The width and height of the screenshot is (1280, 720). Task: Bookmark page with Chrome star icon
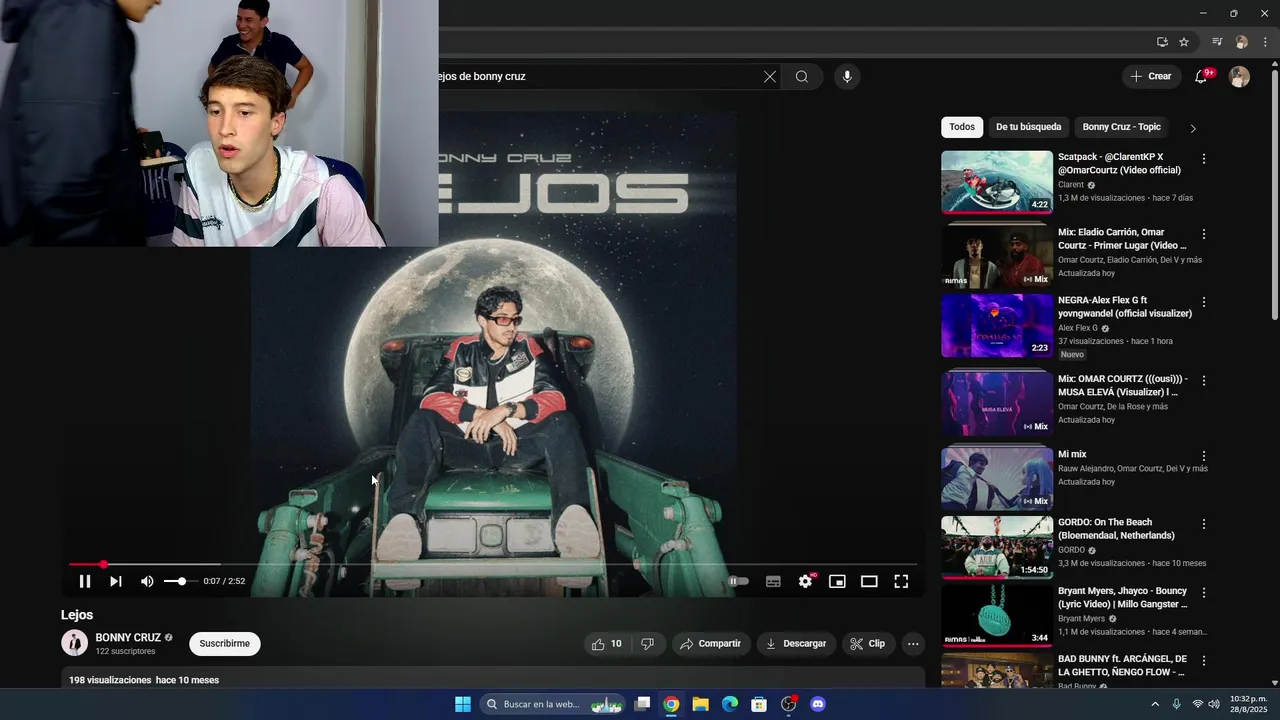[1184, 42]
